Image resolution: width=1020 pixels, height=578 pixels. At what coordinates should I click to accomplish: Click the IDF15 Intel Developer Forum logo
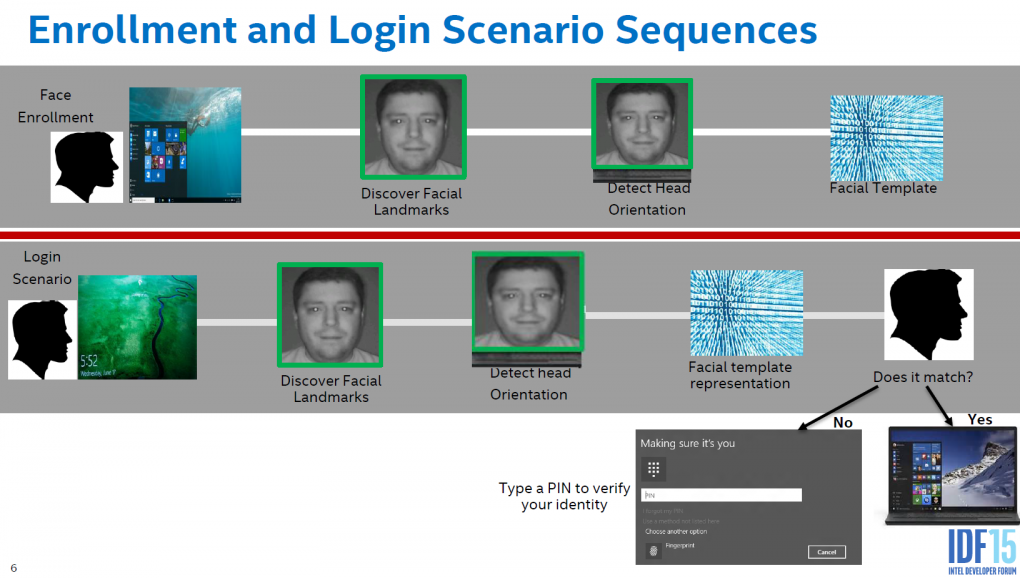point(982,551)
